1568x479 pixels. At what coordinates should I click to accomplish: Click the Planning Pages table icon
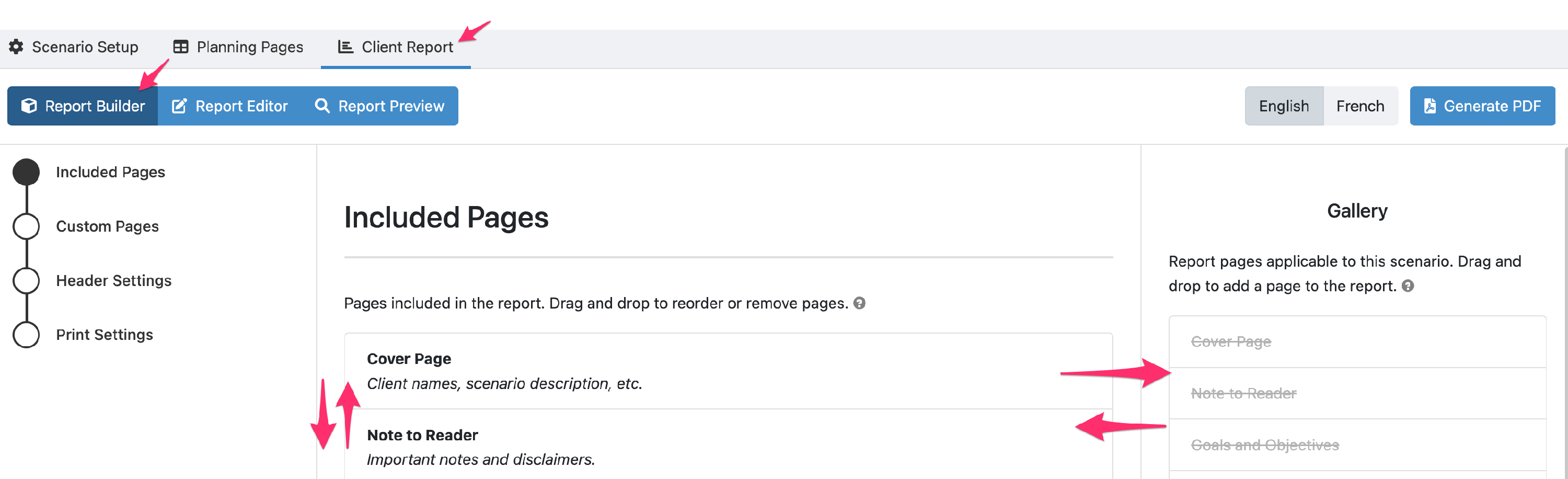pos(181,47)
